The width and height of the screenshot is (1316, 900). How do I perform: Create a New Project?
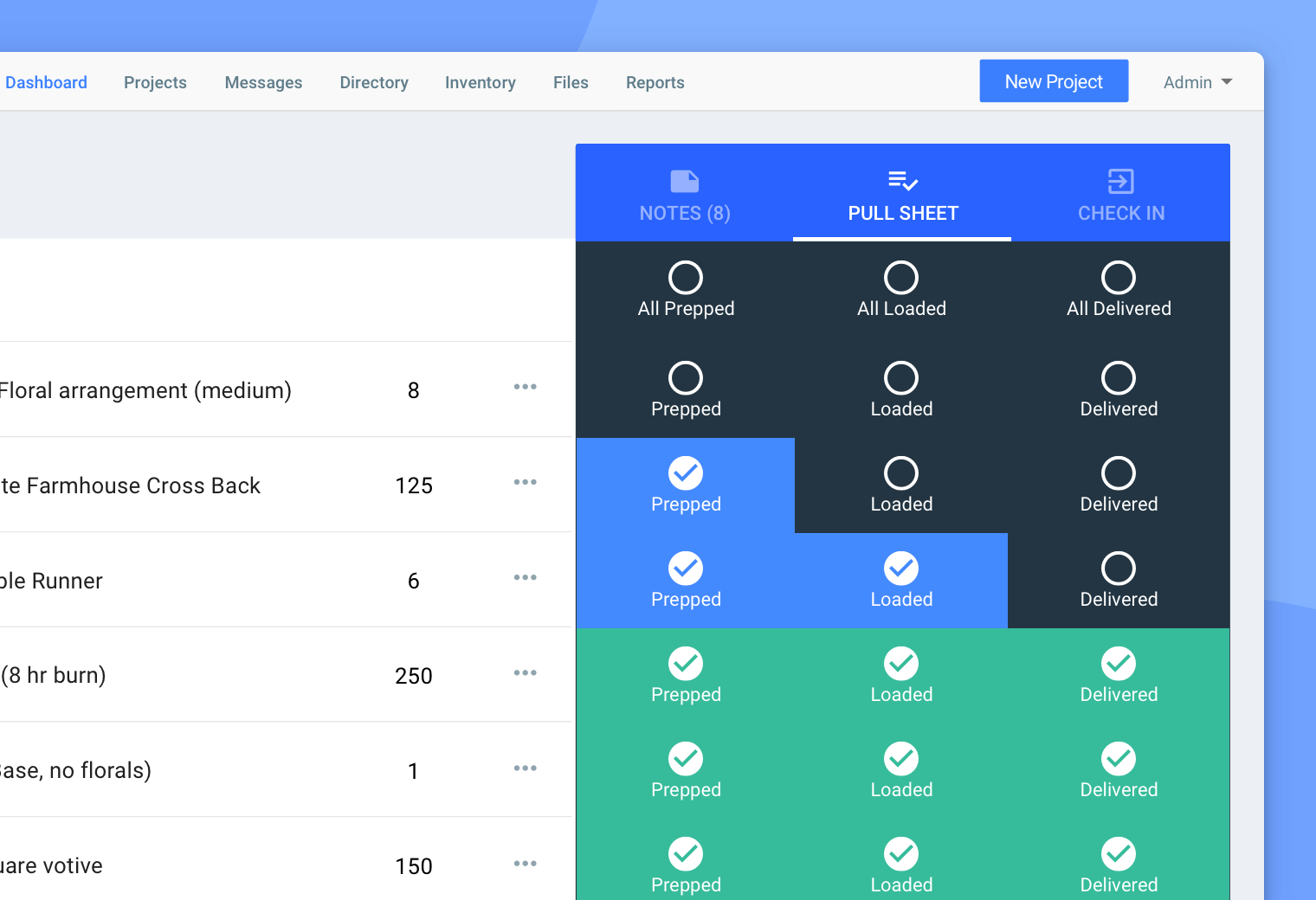[x=1054, y=80]
